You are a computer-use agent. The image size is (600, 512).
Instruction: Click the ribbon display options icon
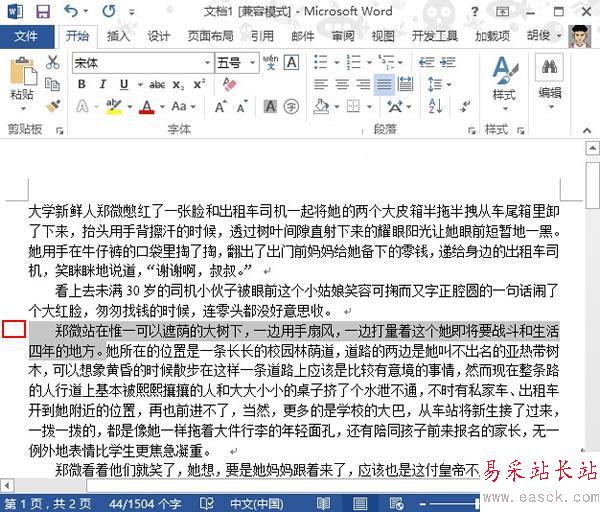[502, 11]
